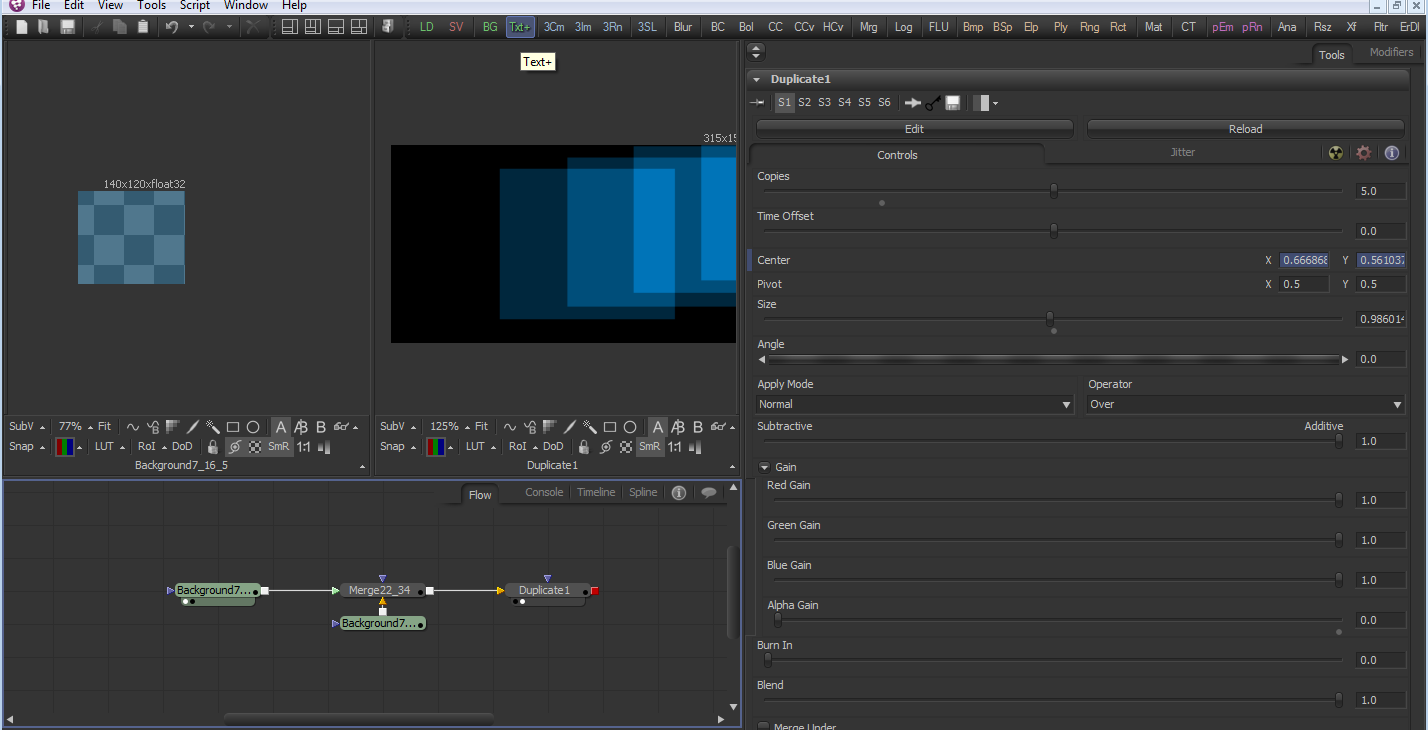Switch to the Jitter tab
Screen dimensions: 1428x730
point(1183,153)
